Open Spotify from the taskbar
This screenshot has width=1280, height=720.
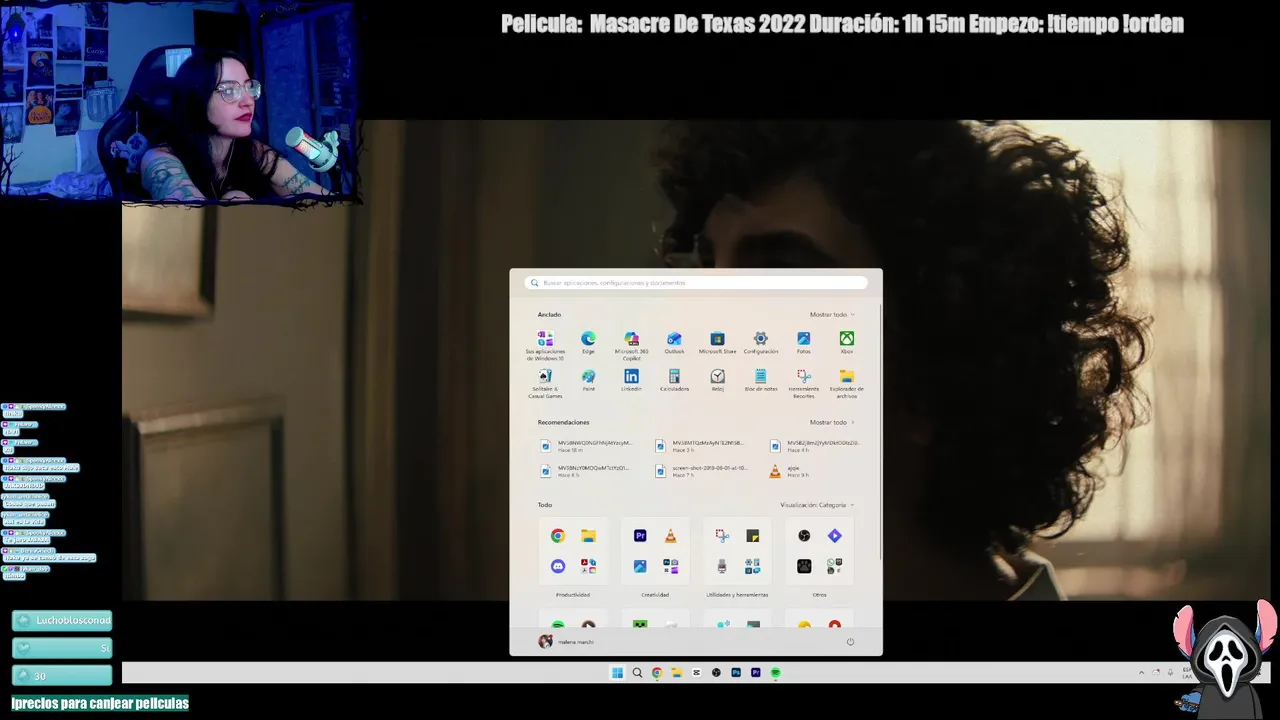coord(775,673)
